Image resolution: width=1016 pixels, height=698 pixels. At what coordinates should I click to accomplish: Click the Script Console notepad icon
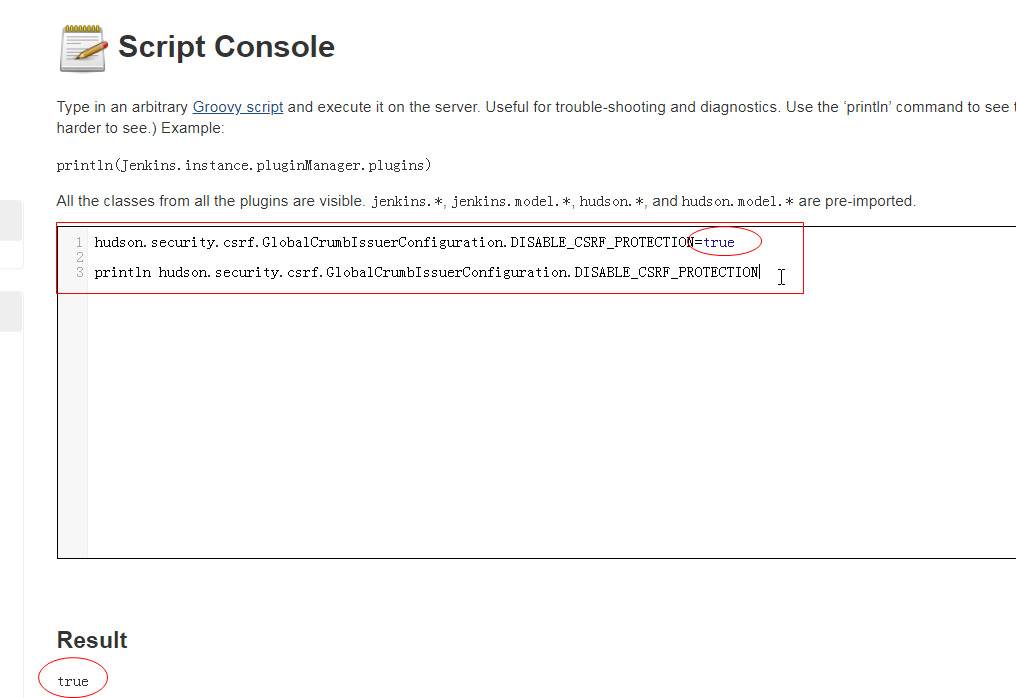pyautogui.click(x=83, y=49)
